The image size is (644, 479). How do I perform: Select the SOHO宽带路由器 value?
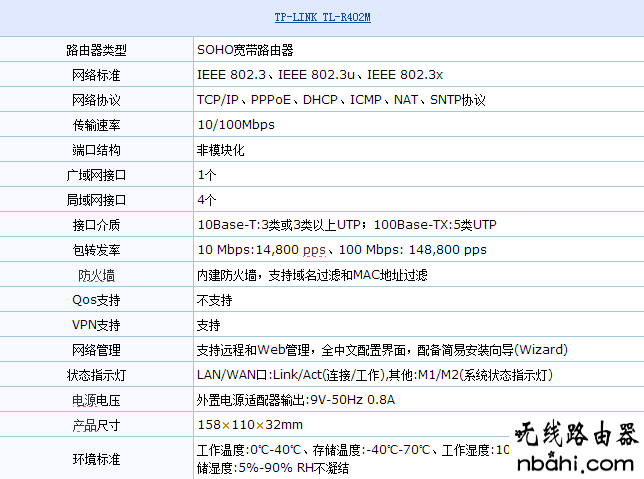(245, 50)
